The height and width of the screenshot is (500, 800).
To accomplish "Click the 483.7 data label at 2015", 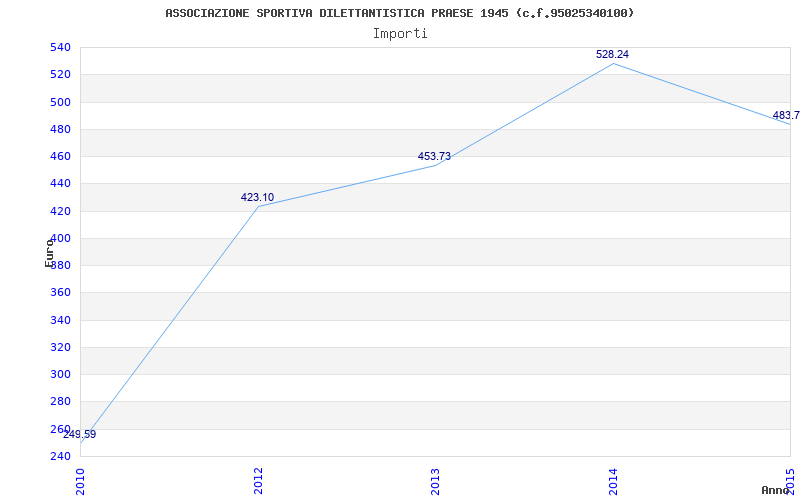I will (x=786, y=115).
